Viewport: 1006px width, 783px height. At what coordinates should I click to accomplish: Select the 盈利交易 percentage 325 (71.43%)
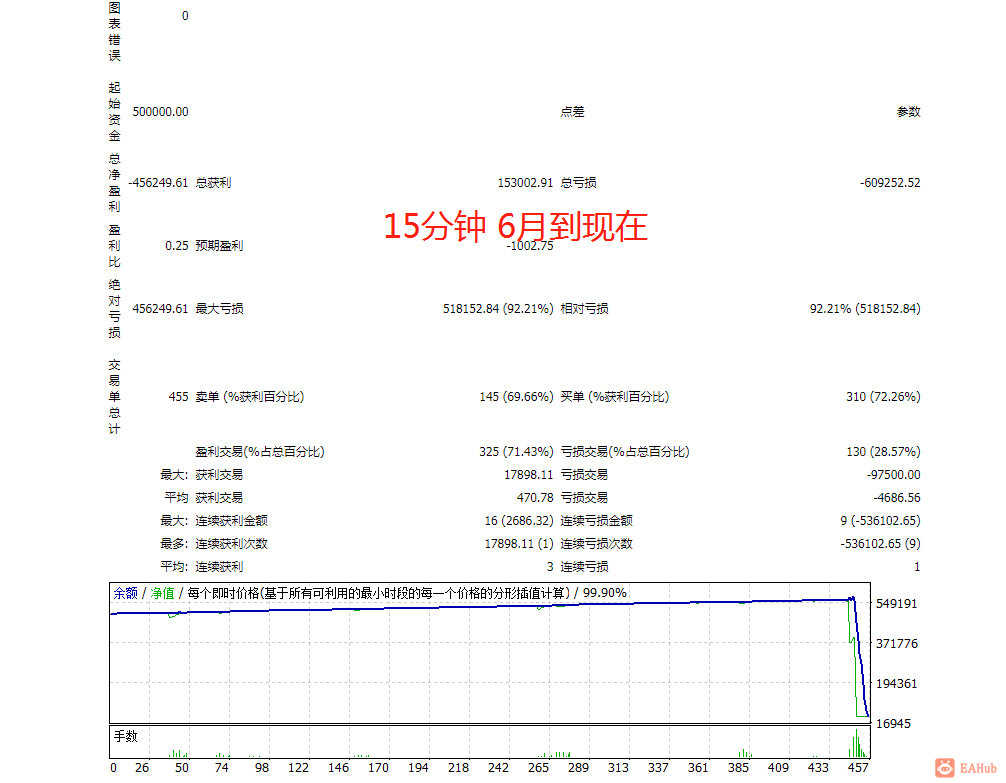518,451
